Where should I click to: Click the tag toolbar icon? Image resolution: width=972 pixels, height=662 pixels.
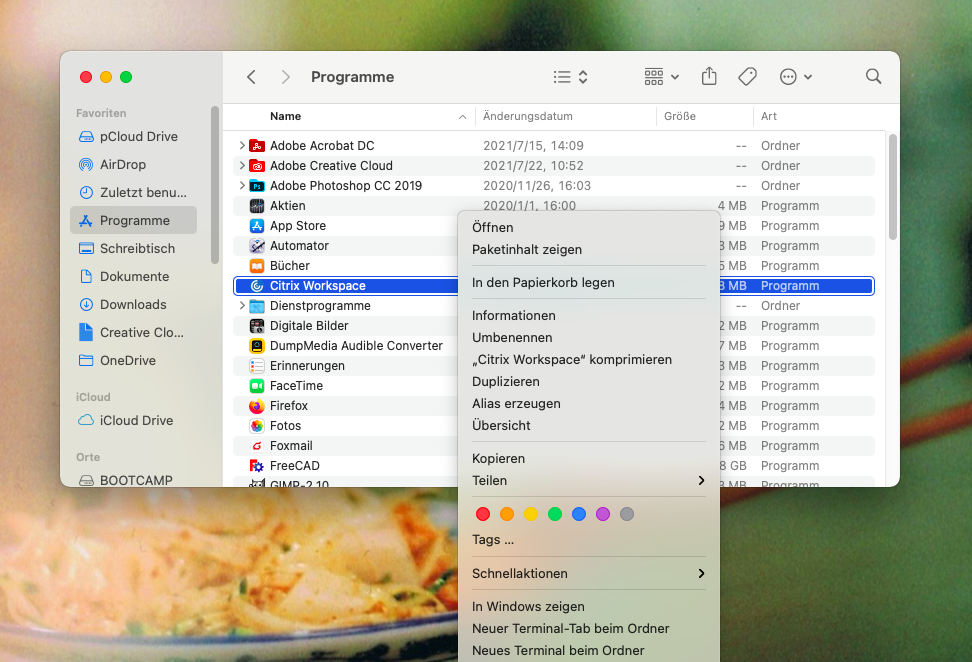(748, 76)
